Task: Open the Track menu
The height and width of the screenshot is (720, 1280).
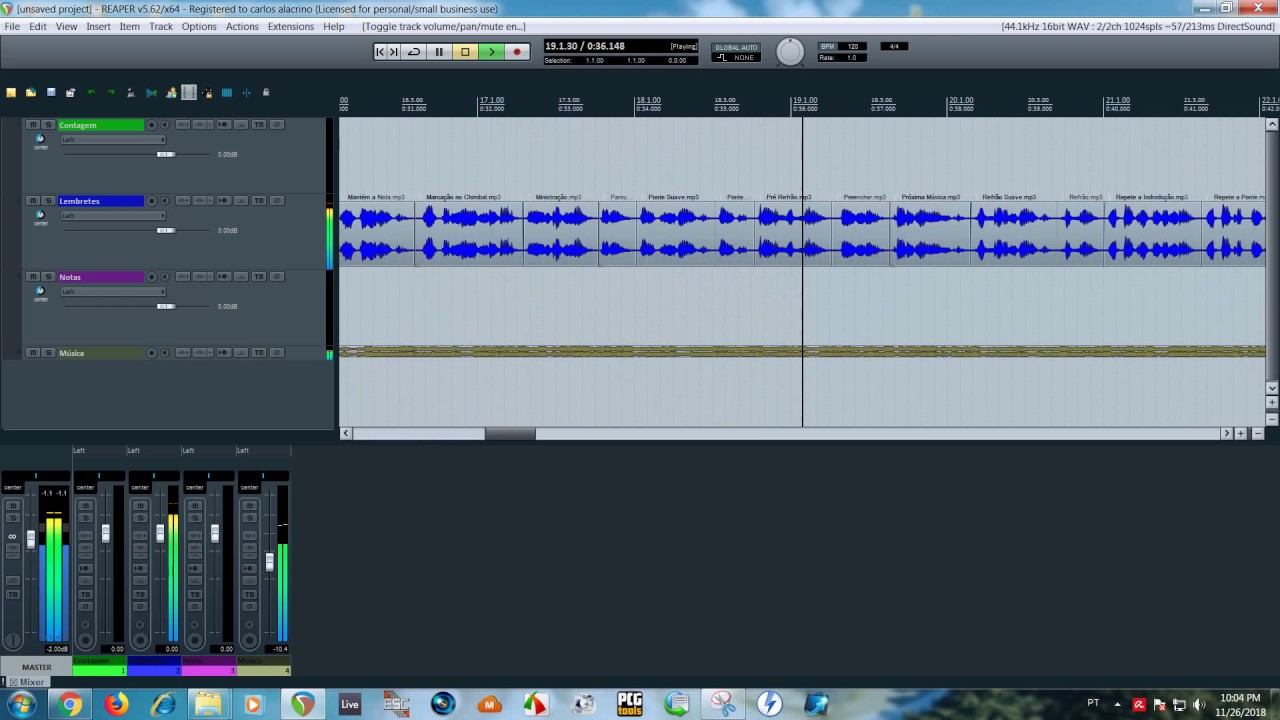Action: pyautogui.click(x=161, y=27)
